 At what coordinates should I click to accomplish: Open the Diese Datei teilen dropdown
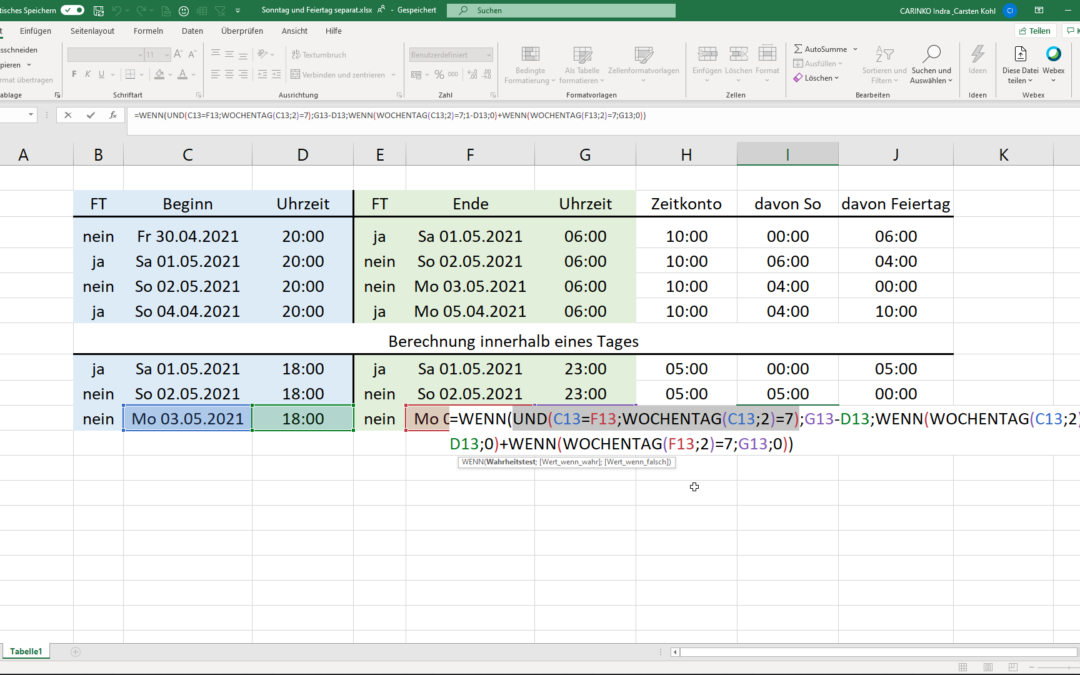point(1020,80)
